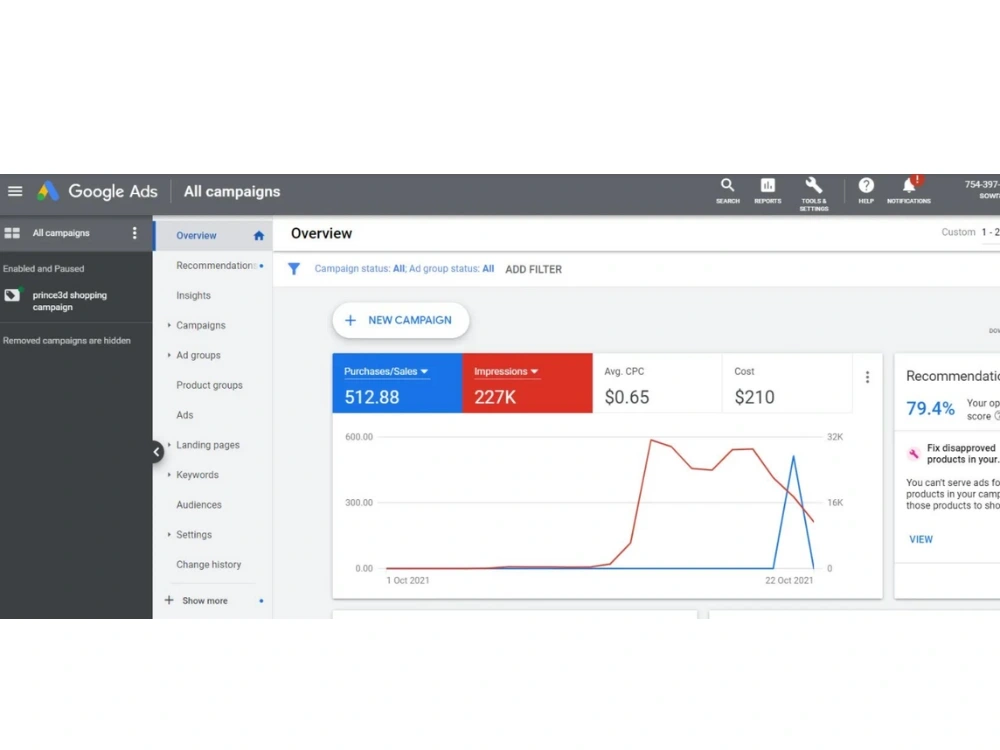Open the Change history page

click(209, 564)
